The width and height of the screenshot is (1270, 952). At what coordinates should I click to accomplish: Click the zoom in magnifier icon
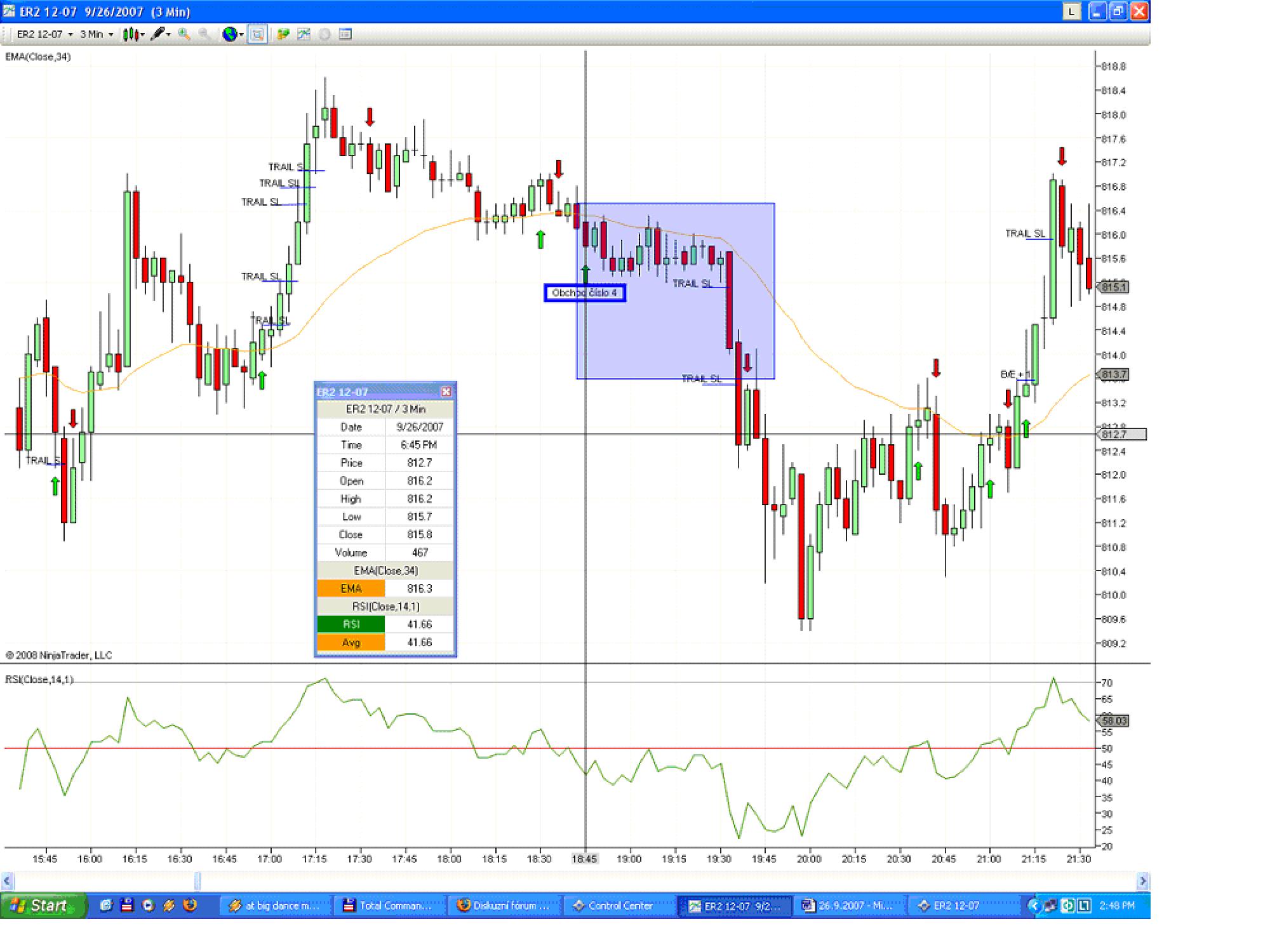pos(184,34)
